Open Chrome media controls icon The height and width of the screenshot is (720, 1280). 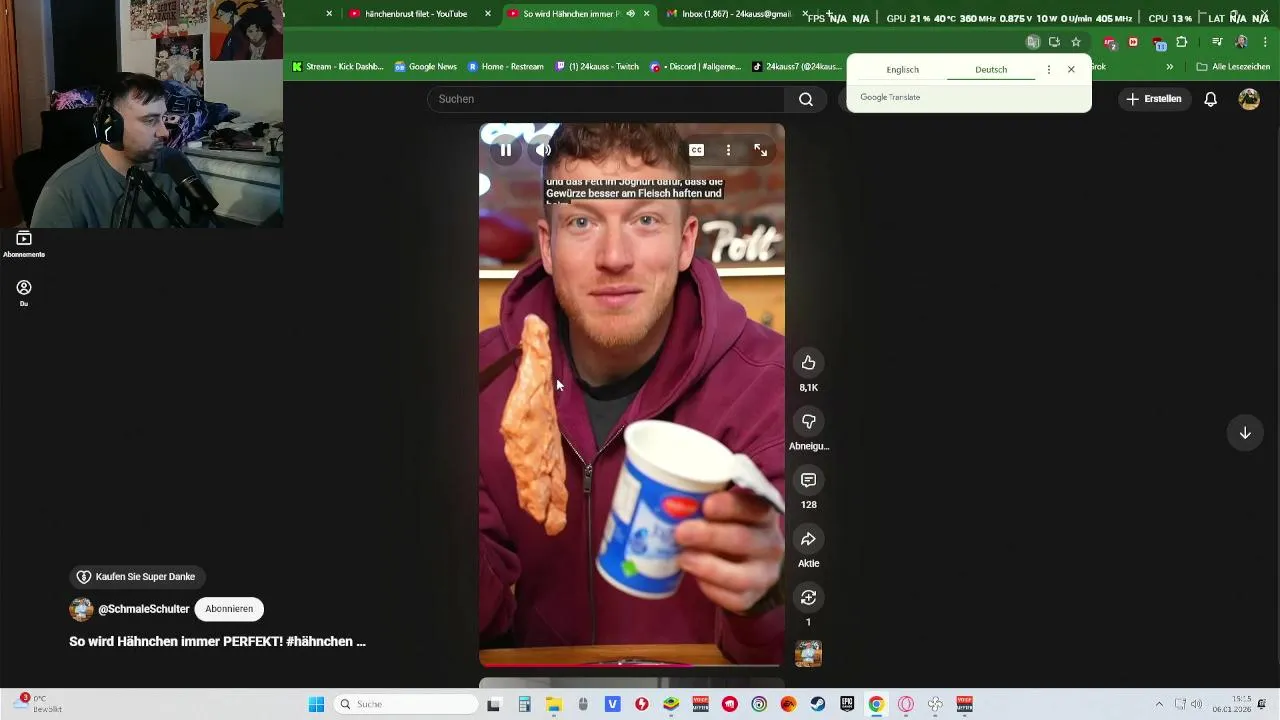[1217, 42]
